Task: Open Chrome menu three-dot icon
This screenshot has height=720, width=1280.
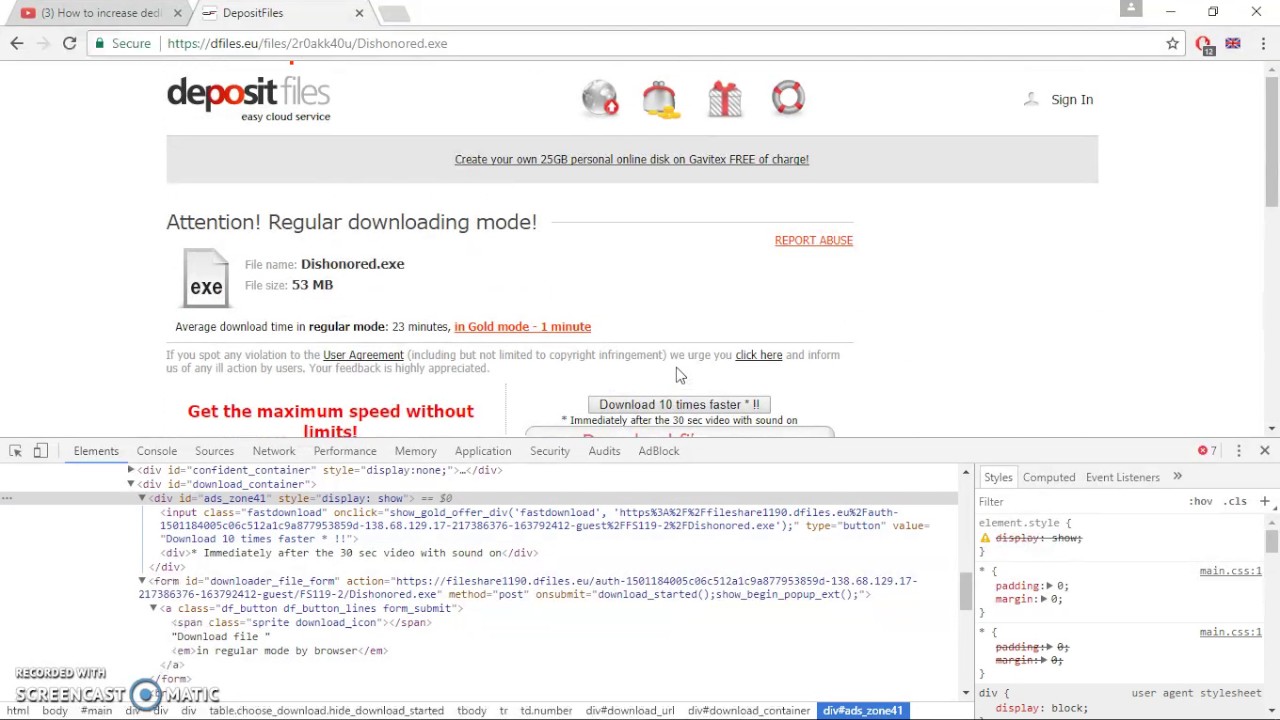Action: [x=1264, y=44]
